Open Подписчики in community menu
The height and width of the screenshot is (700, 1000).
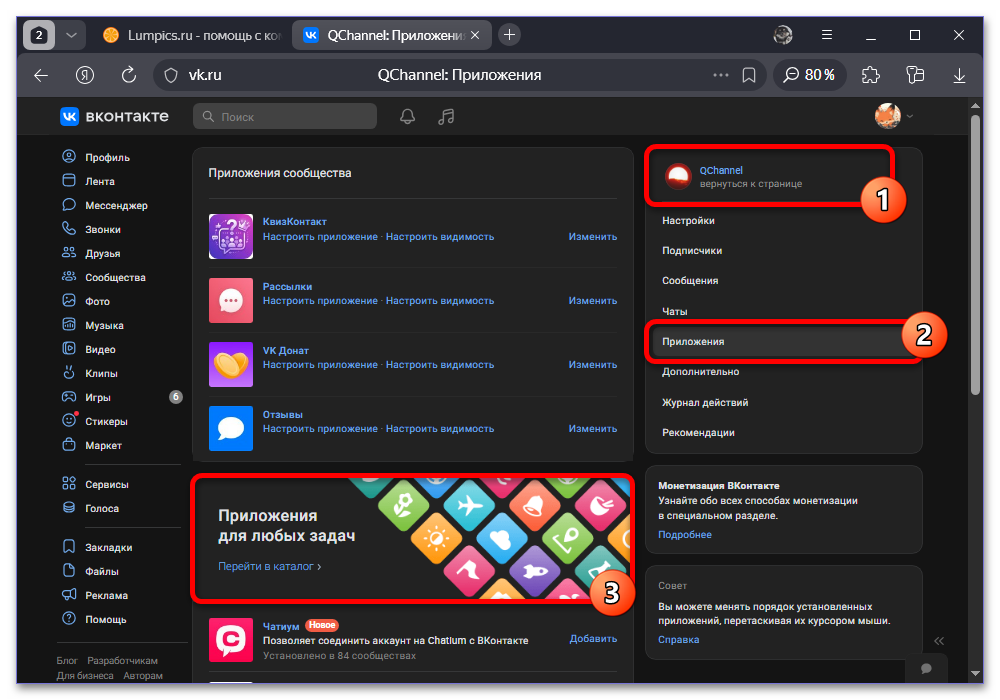click(x=692, y=251)
